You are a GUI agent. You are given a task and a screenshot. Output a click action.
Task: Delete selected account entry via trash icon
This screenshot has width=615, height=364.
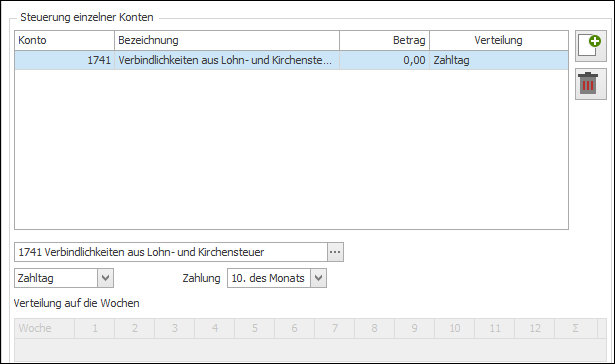pos(591,84)
